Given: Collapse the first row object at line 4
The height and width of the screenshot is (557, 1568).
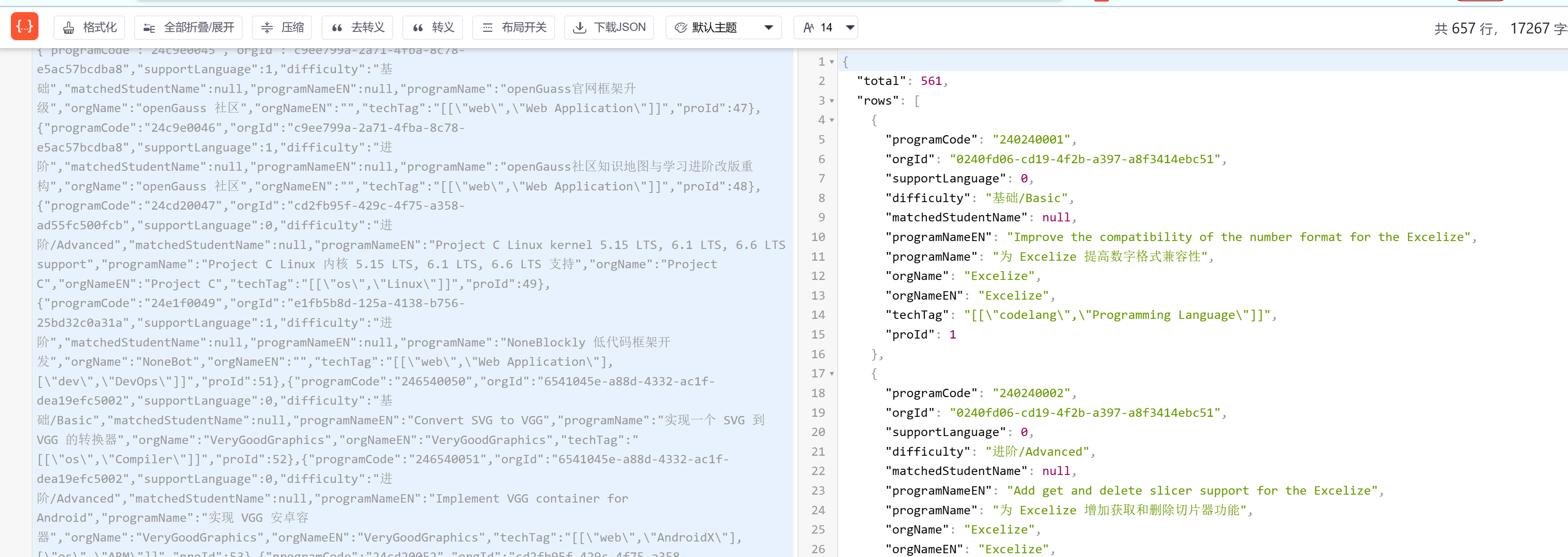Looking at the screenshot, I should click(831, 121).
